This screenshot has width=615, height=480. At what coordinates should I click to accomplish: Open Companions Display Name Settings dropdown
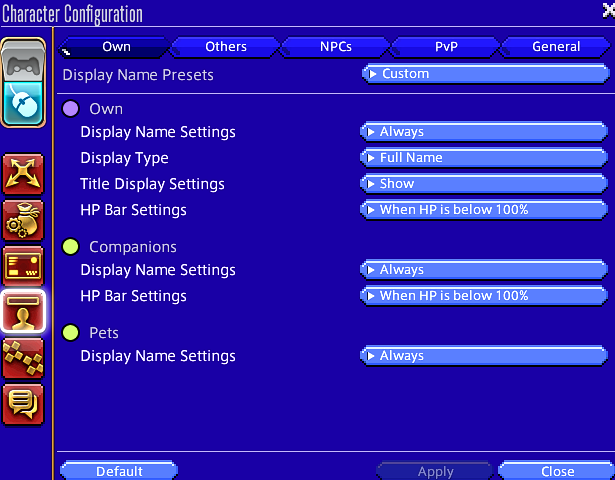[x=484, y=270]
